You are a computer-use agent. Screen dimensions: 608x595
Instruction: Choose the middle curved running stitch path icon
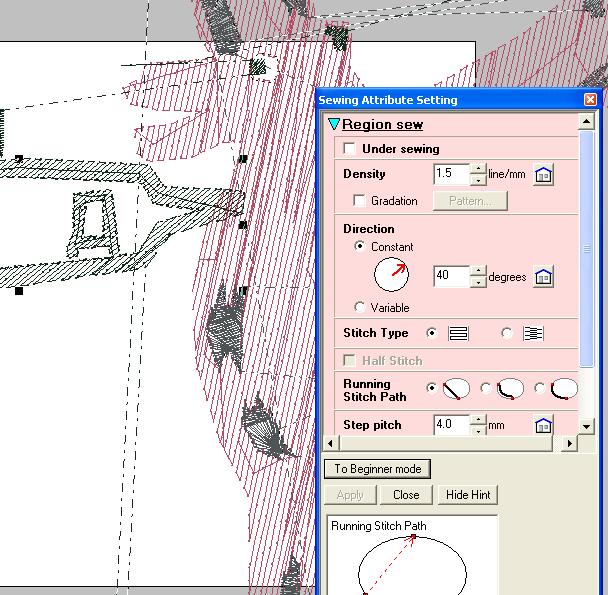pos(511,388)
